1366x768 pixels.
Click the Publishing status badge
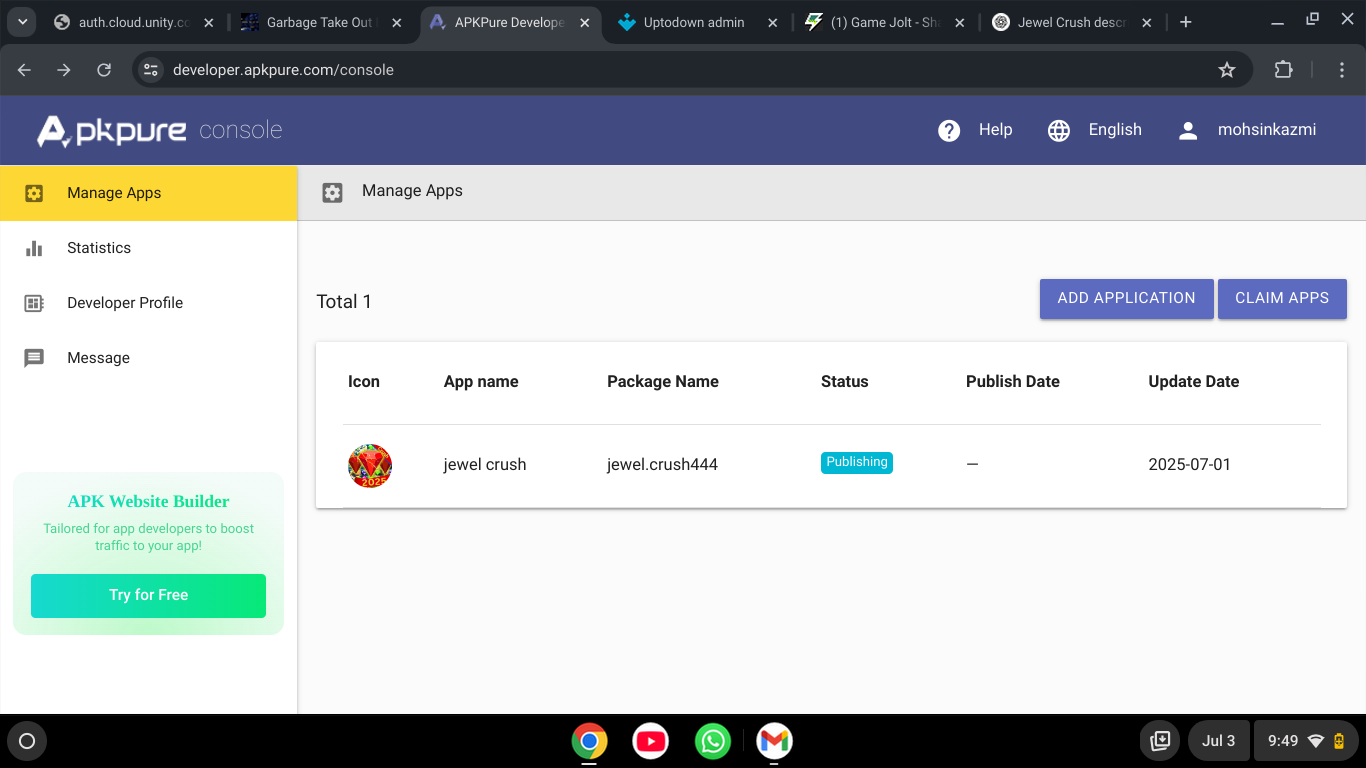tap(857, 462)
